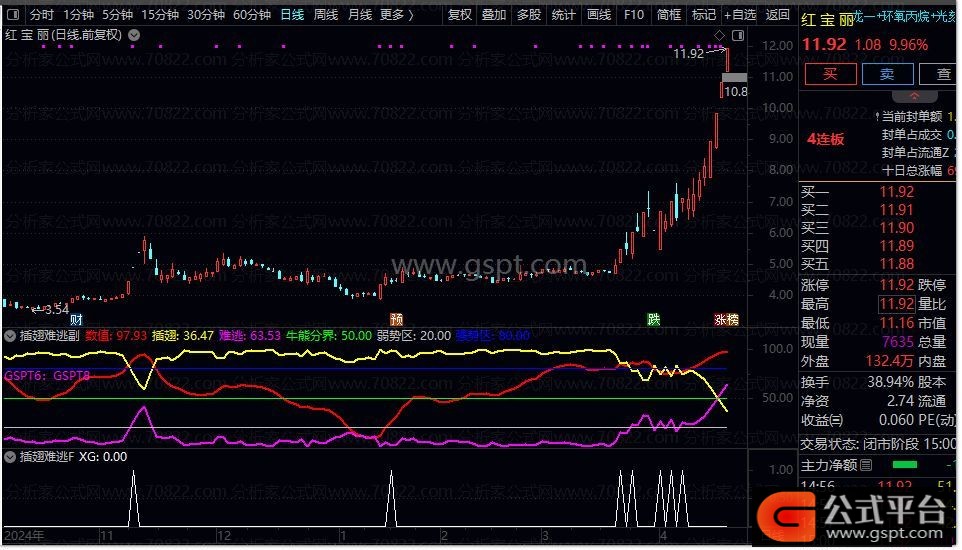Viewport: 962px width, 550px height.
Task: Click the 财 event marker on chart
Action: click(76, 320)
